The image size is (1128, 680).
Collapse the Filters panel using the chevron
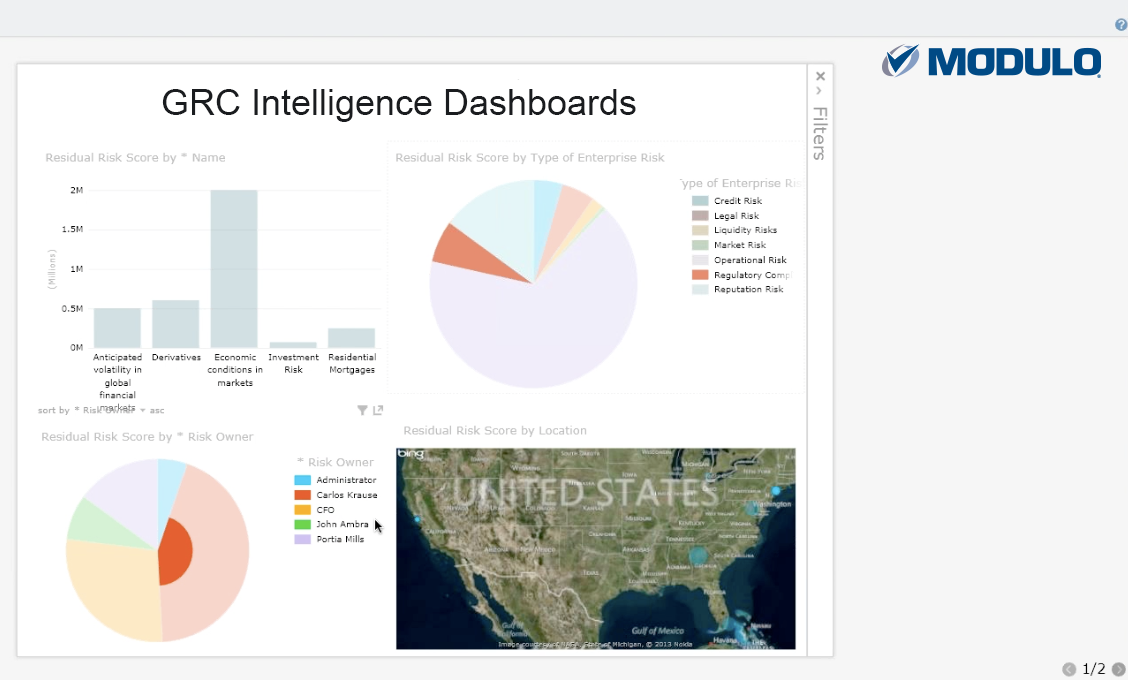click(820, 89)
